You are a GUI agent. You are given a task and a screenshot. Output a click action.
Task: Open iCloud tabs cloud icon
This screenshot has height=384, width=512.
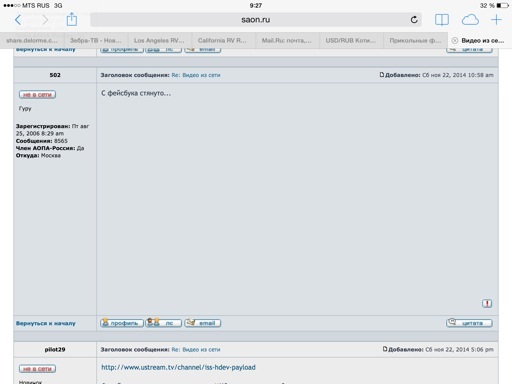click(470, 20)
